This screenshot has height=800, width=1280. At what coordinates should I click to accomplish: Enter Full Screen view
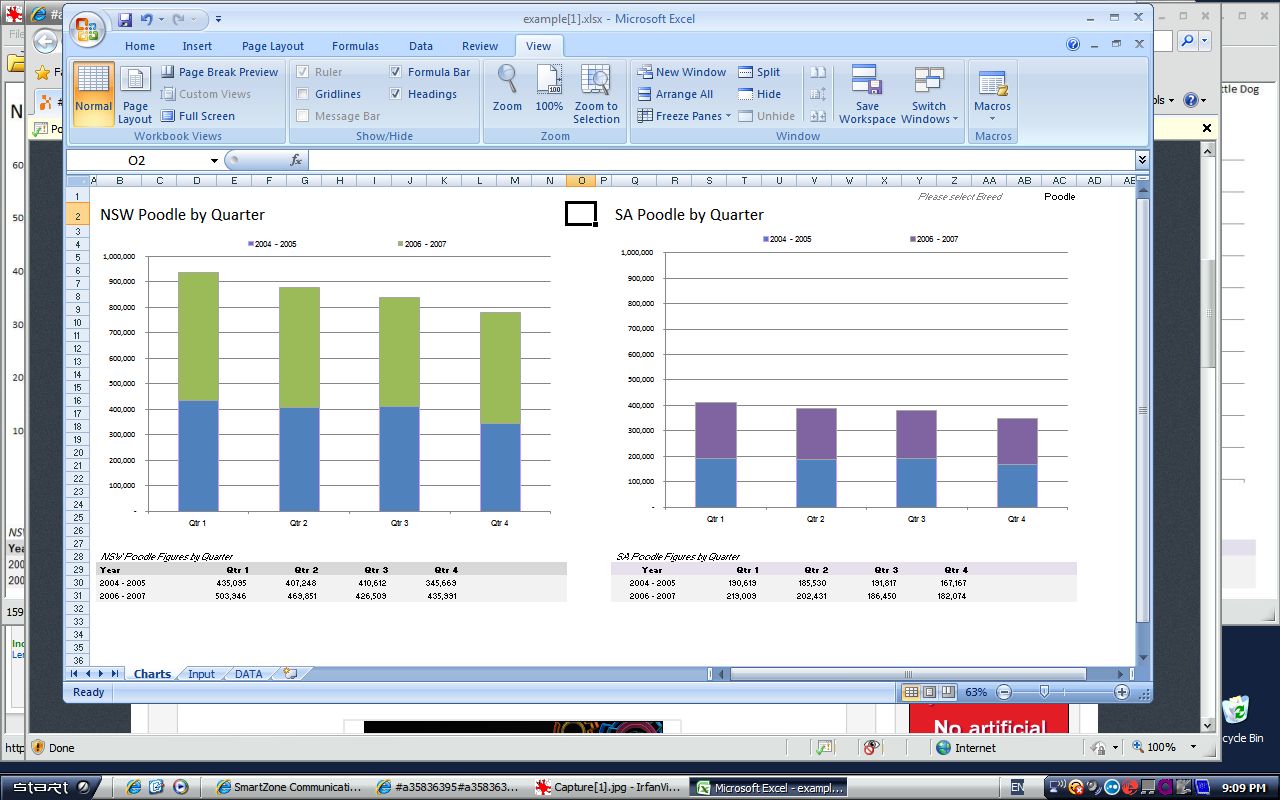[198, 116]
